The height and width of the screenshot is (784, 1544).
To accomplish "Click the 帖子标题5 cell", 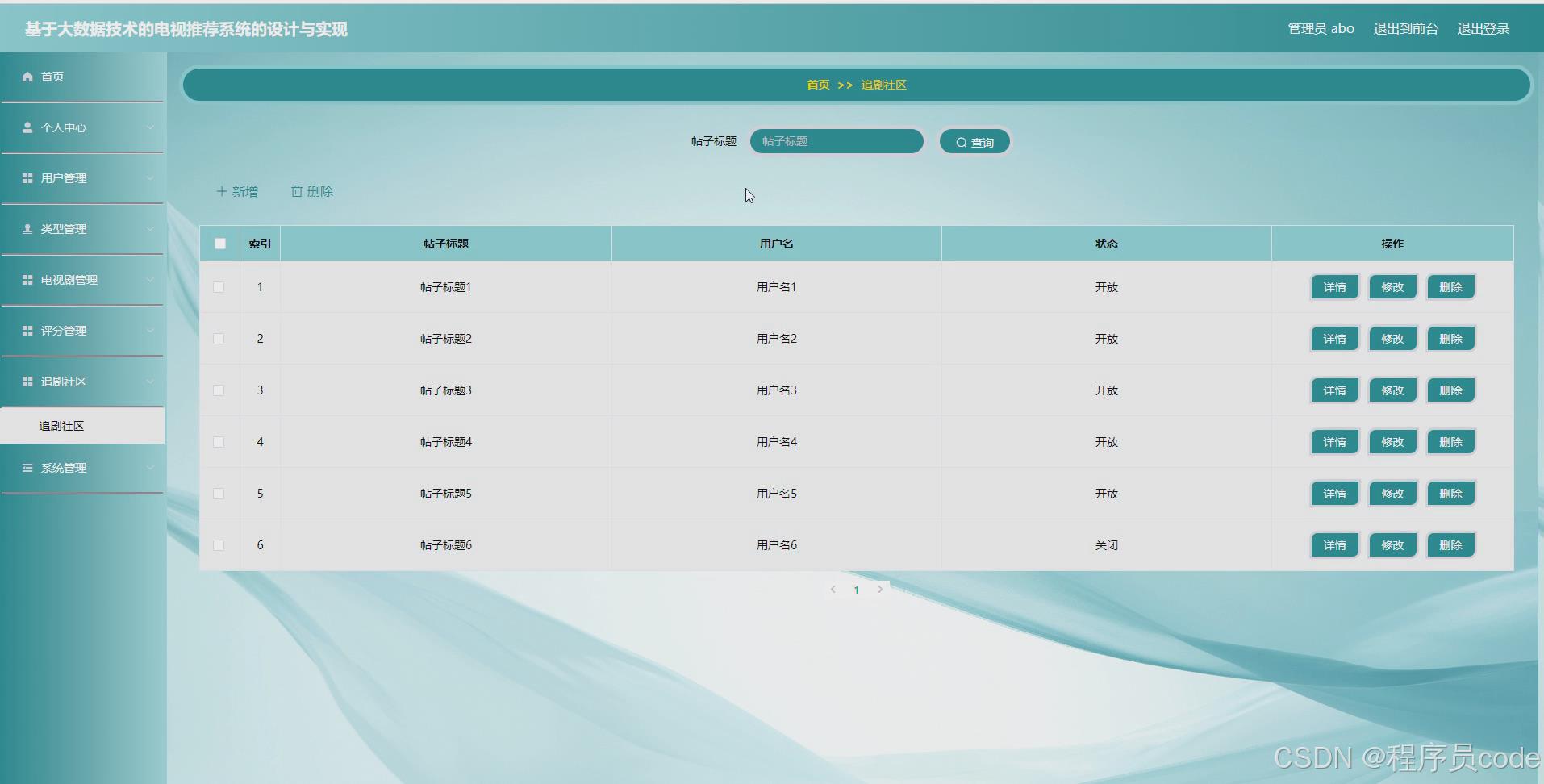I will click(446, 494).
